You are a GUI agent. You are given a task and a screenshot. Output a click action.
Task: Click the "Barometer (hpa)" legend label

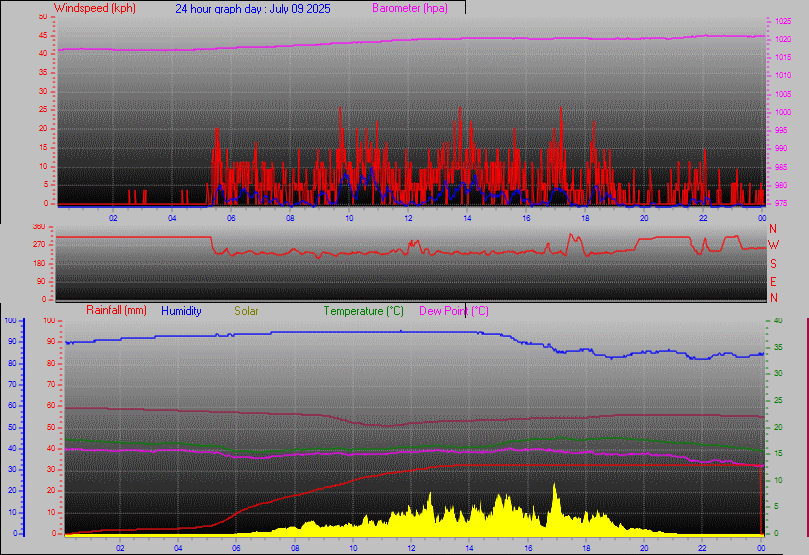410,8
